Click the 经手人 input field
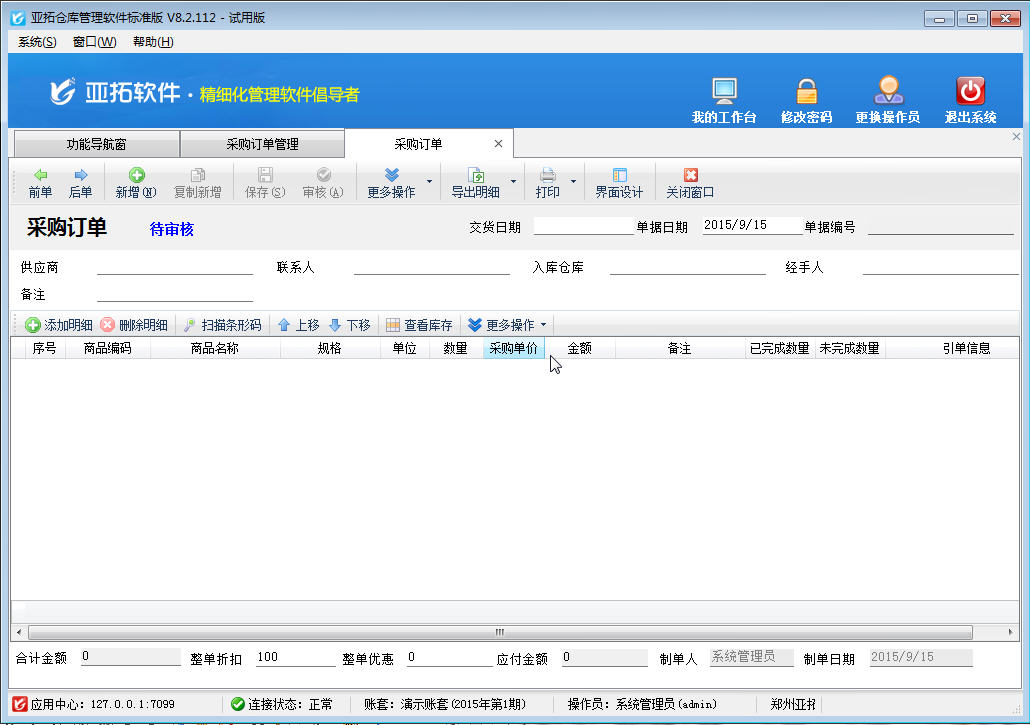The image size is (1030, 725). pos(940,267)
